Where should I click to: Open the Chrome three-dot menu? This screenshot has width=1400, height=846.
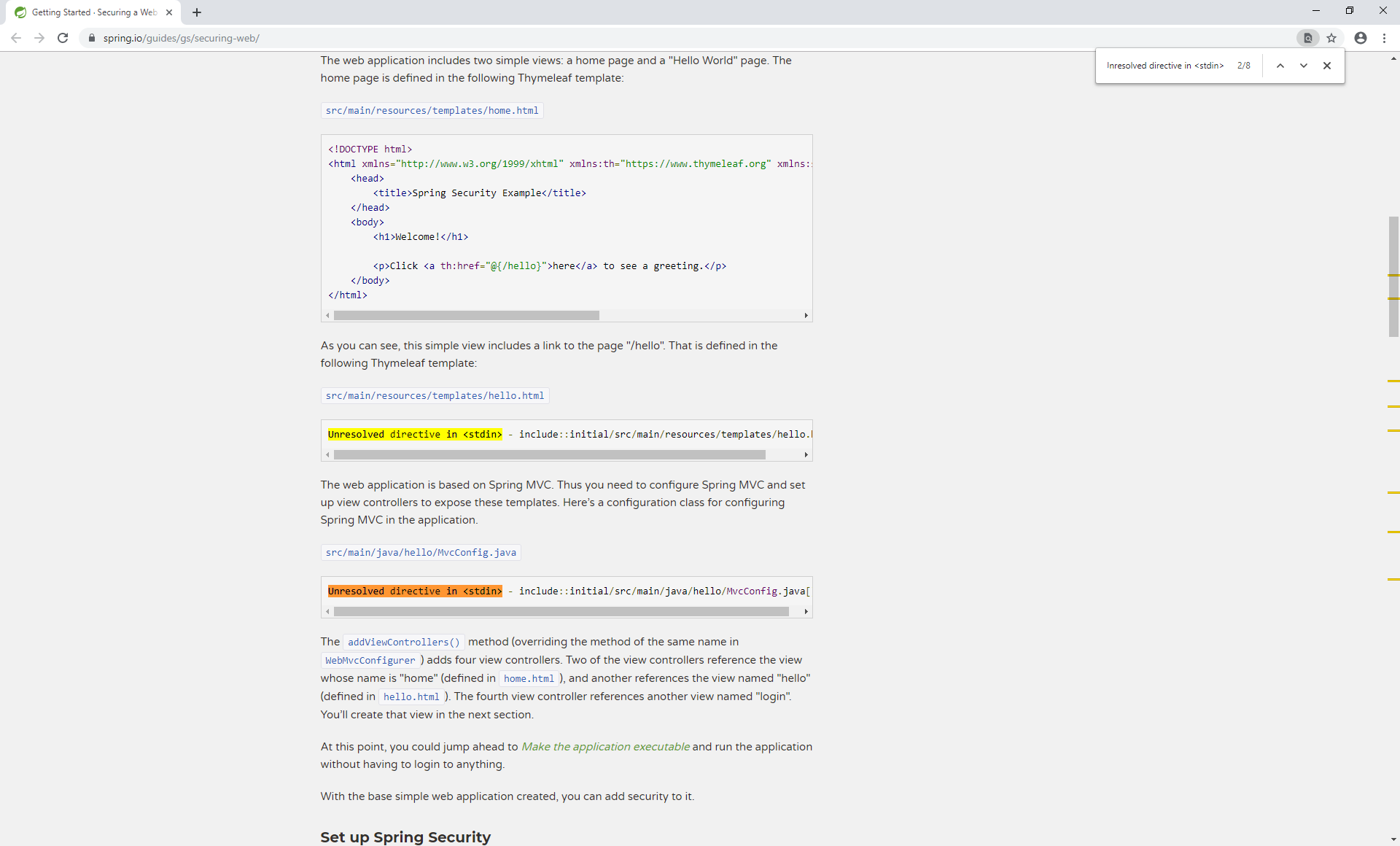(x=1385, y=38)
